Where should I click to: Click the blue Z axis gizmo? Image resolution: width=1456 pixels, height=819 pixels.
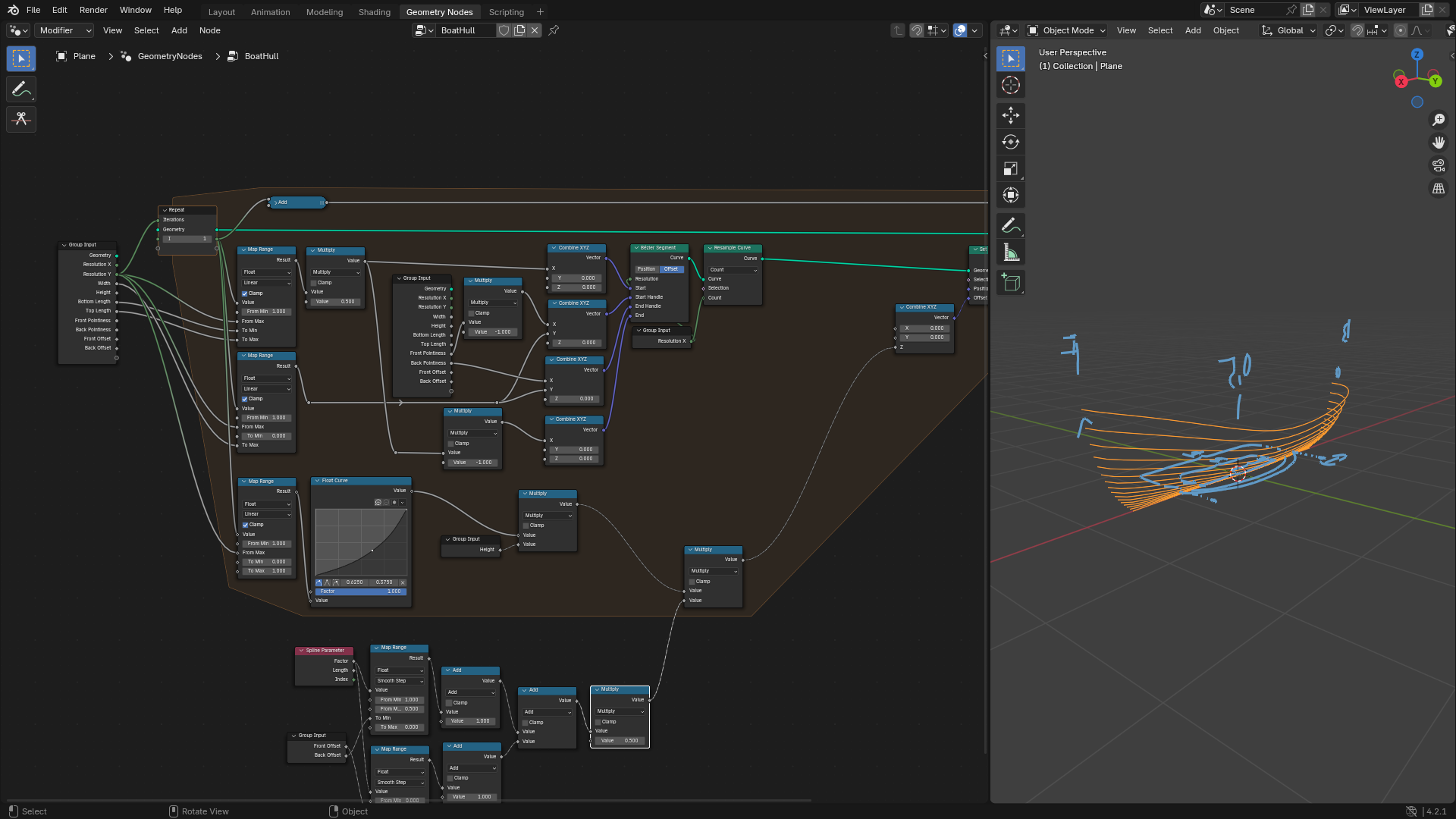pos(1417,55)
